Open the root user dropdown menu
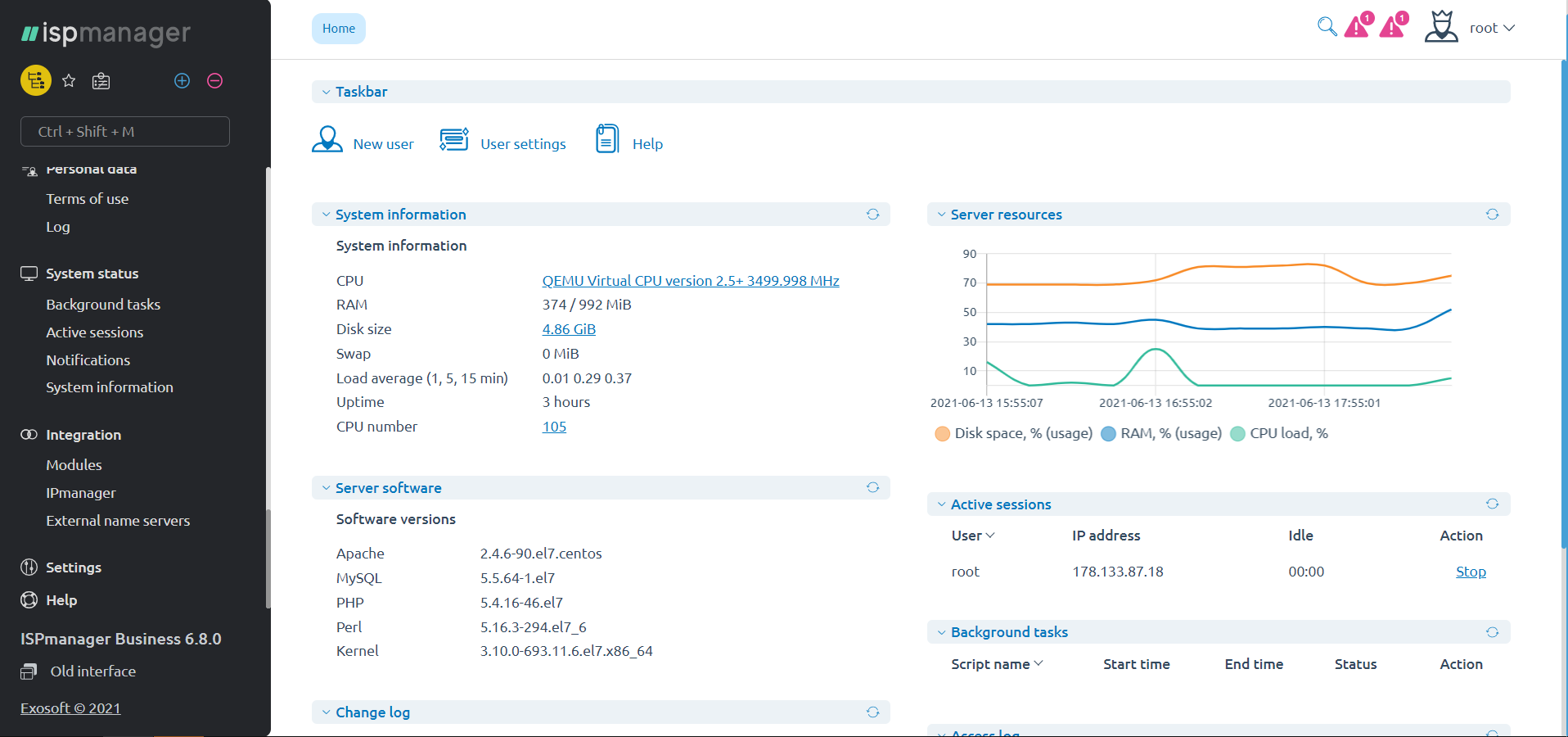Viewport: 1568px width, 737px height. (1491, 28)
